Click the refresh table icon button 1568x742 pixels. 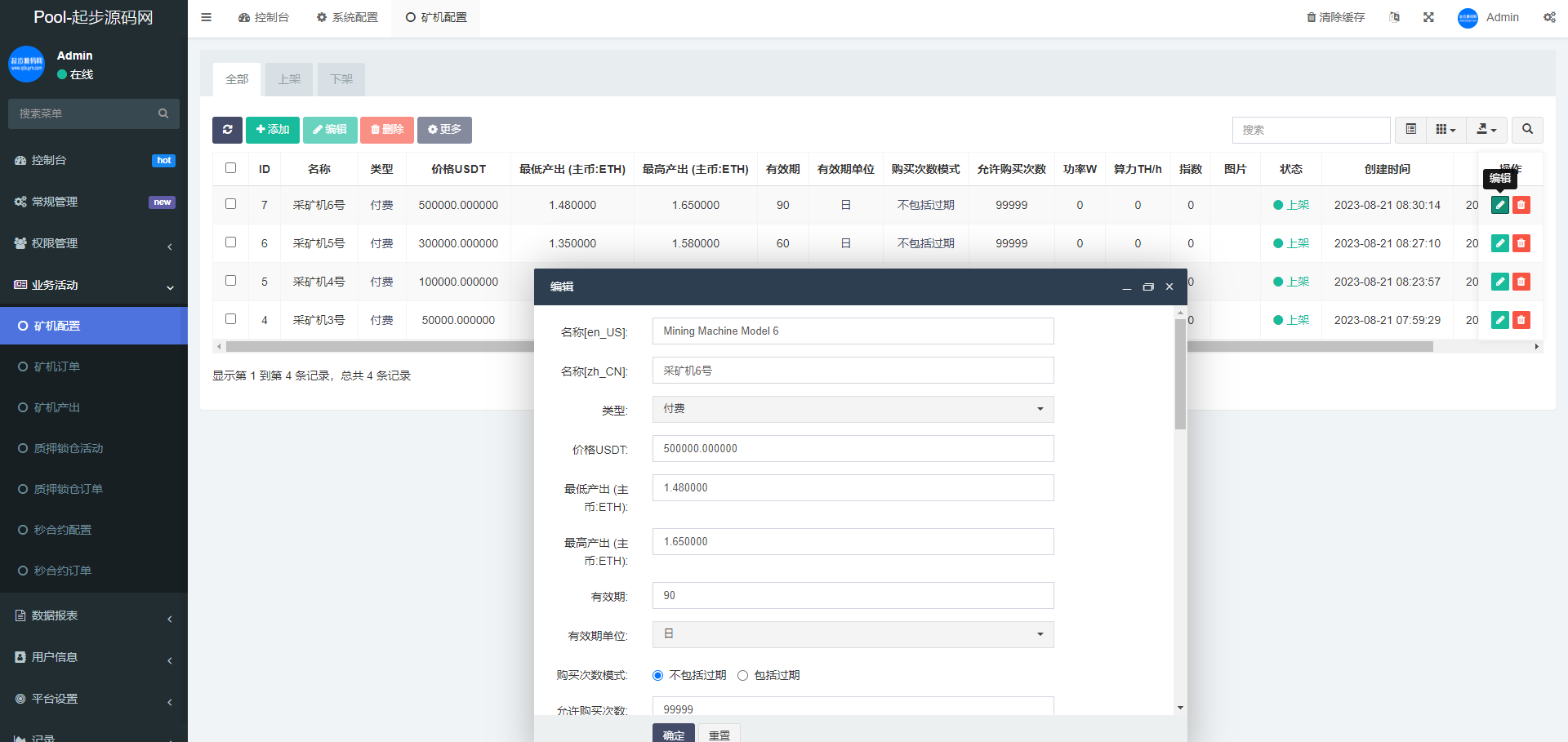coord(227,130)
